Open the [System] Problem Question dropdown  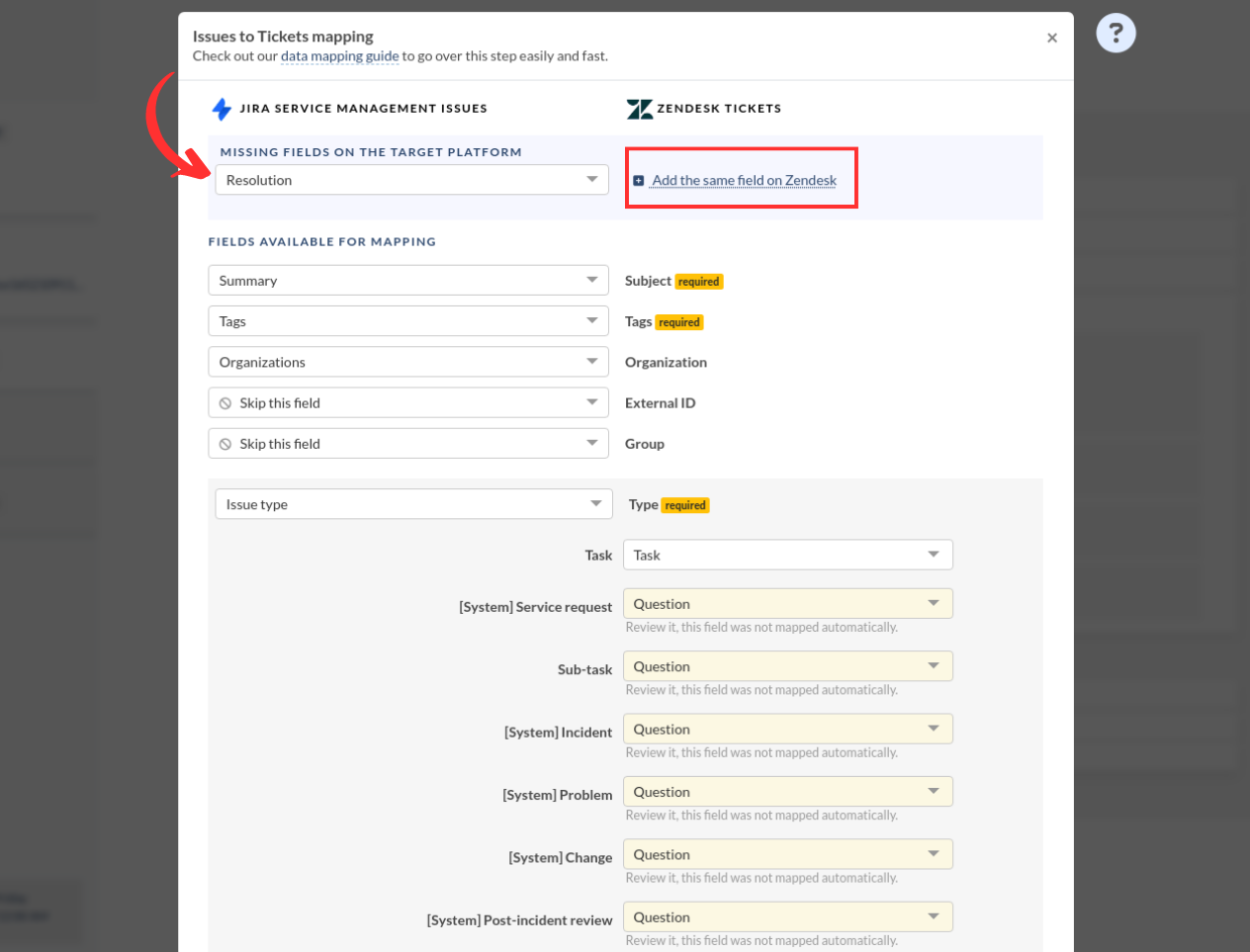click(788, 792)
